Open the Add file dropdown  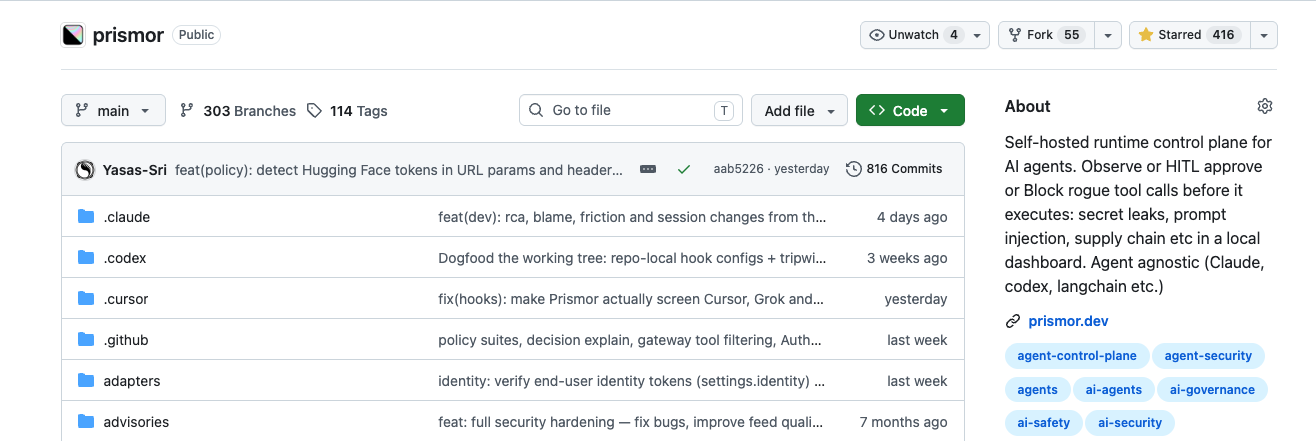pos(799,111)
